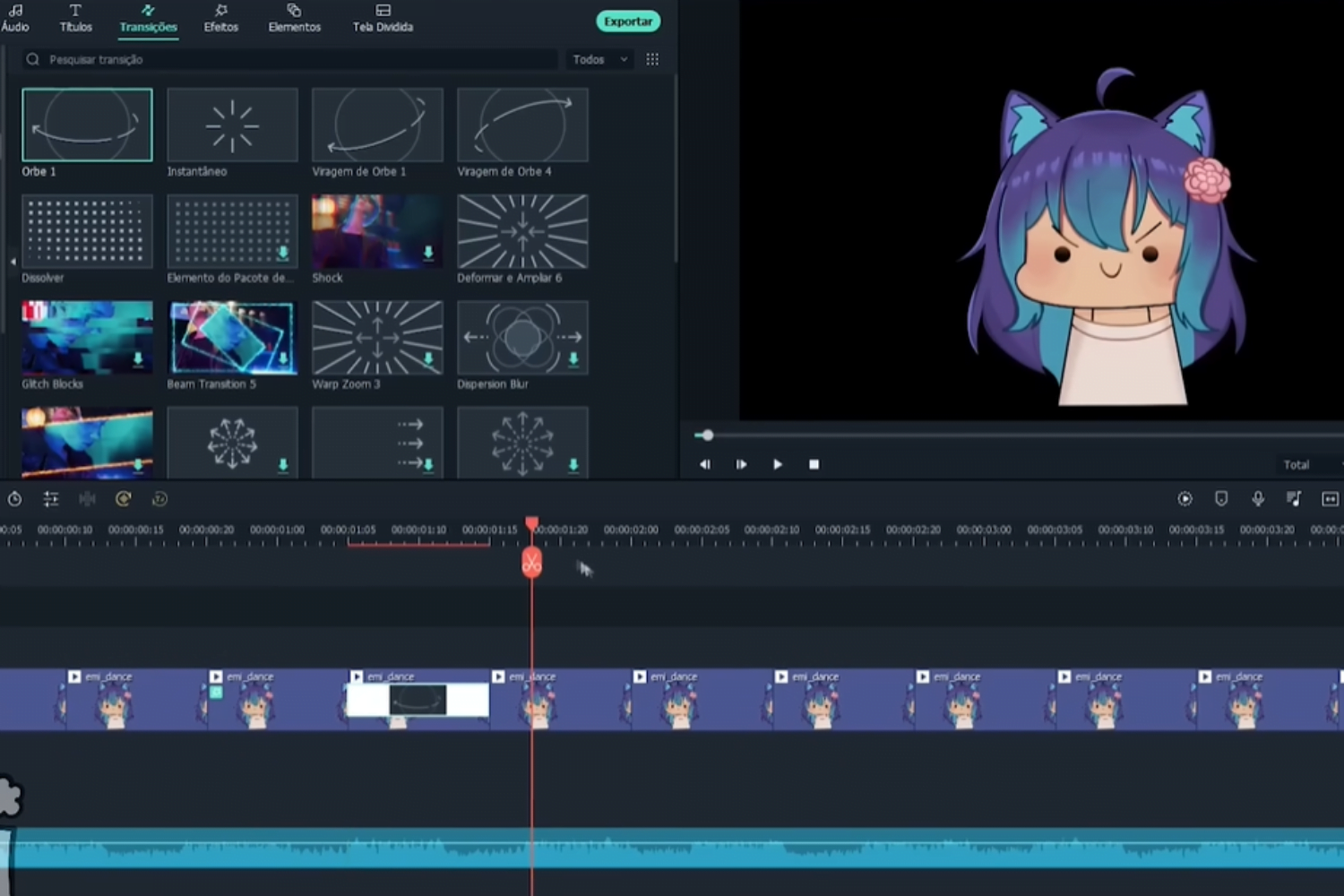Click the scissors split button on playhead
Viewport: 1344px width, 896px height.
point(531,564)
